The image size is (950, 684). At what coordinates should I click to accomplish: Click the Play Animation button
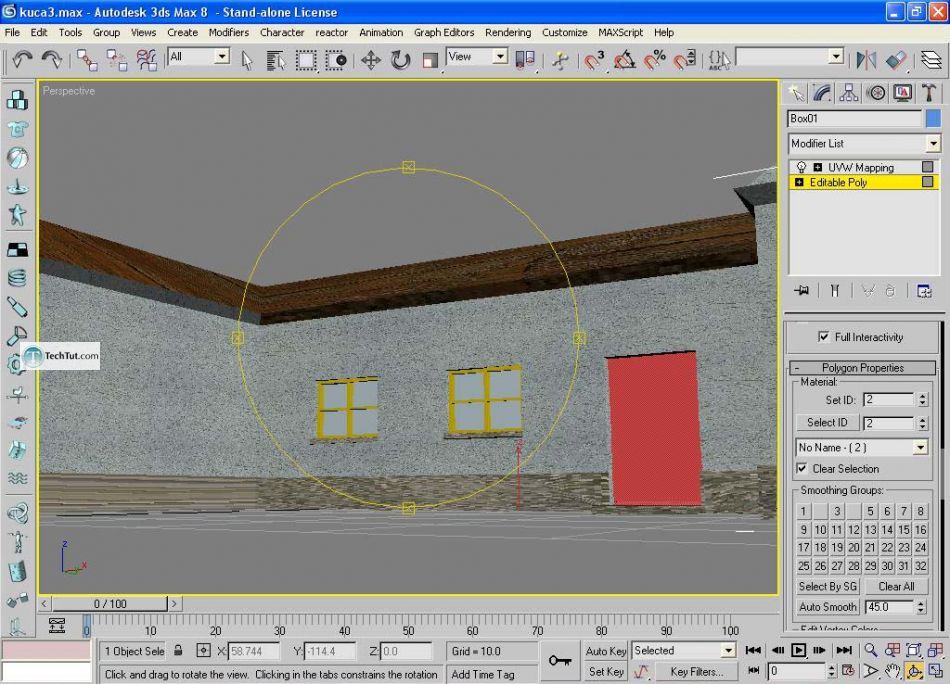(x=799, y=650)
